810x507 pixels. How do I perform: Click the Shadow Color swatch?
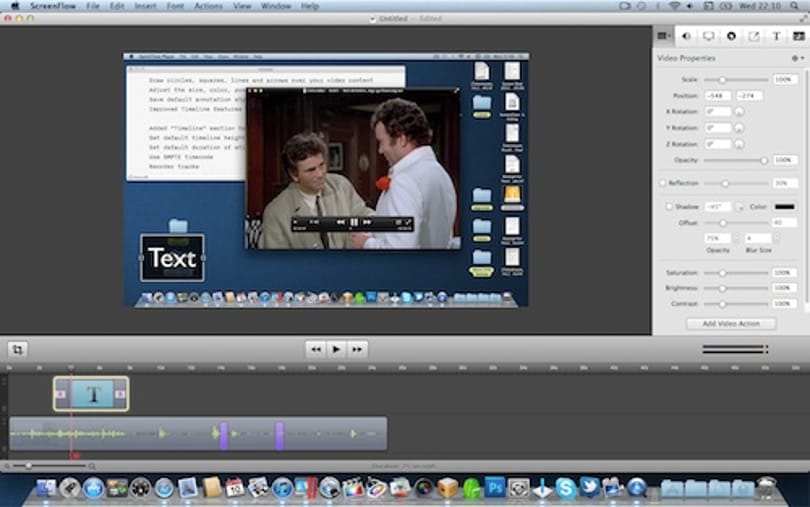point(784,206)
